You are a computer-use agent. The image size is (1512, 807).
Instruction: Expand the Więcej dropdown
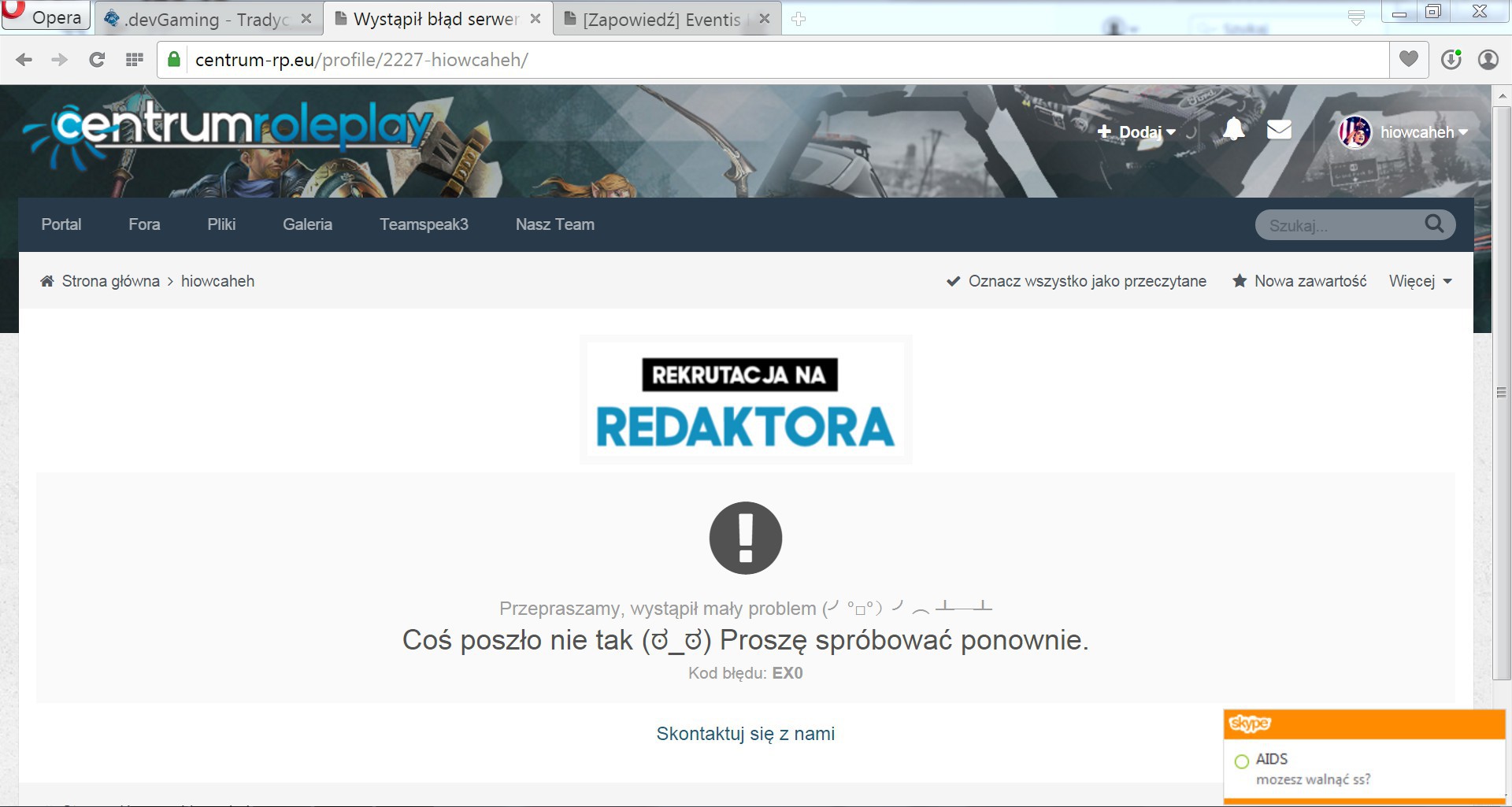tap(1420, 281)
